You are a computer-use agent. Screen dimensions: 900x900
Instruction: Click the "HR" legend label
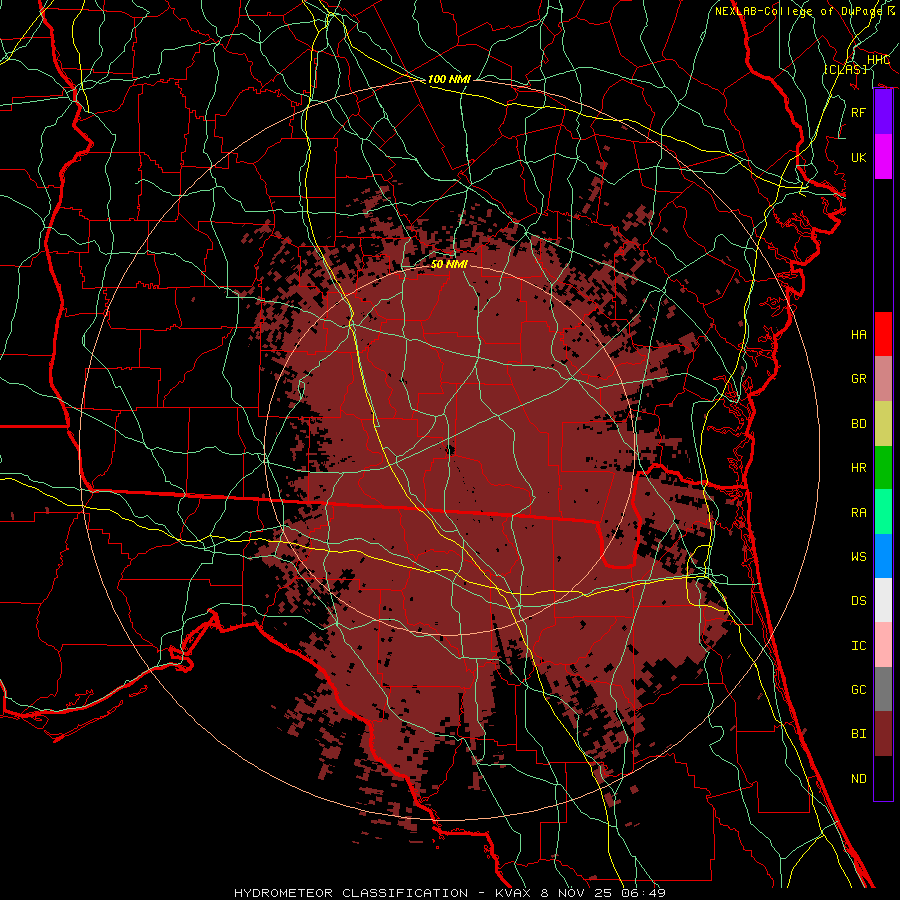858,468
